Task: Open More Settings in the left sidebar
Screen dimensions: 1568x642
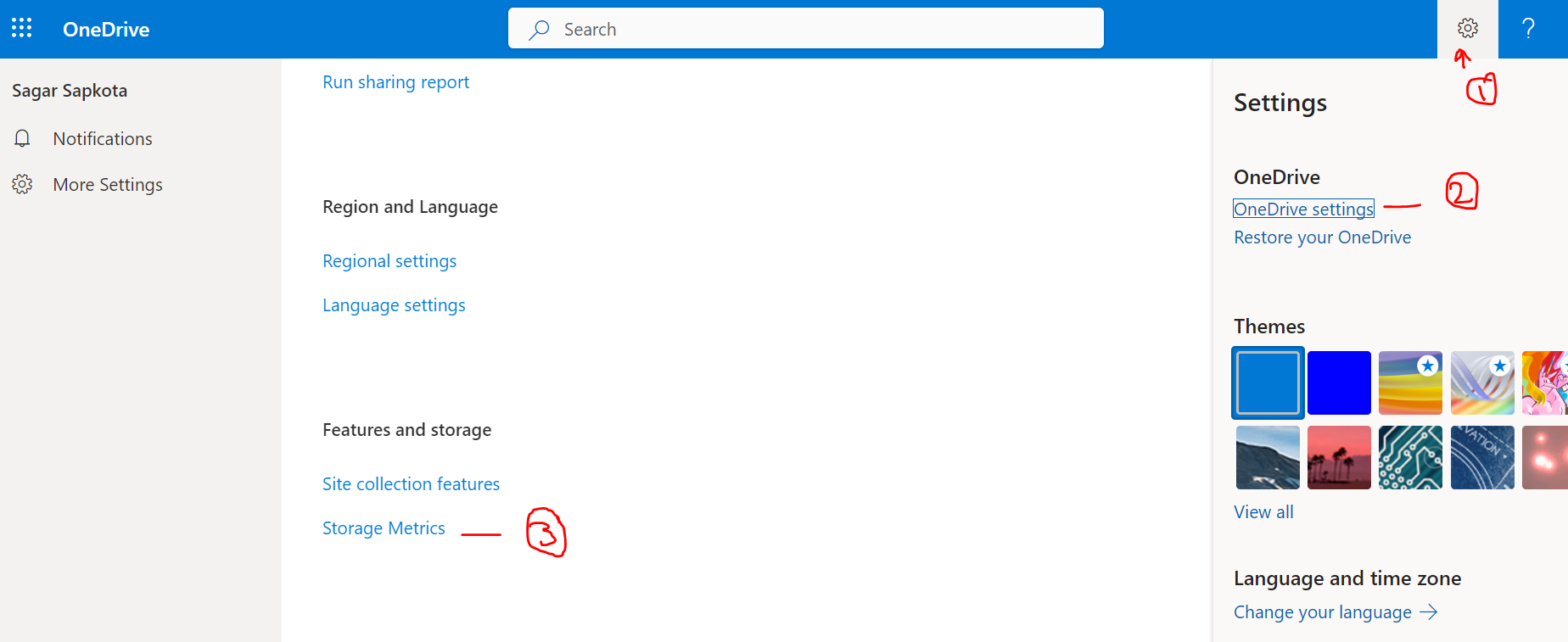Action: (x=108, y=184)
